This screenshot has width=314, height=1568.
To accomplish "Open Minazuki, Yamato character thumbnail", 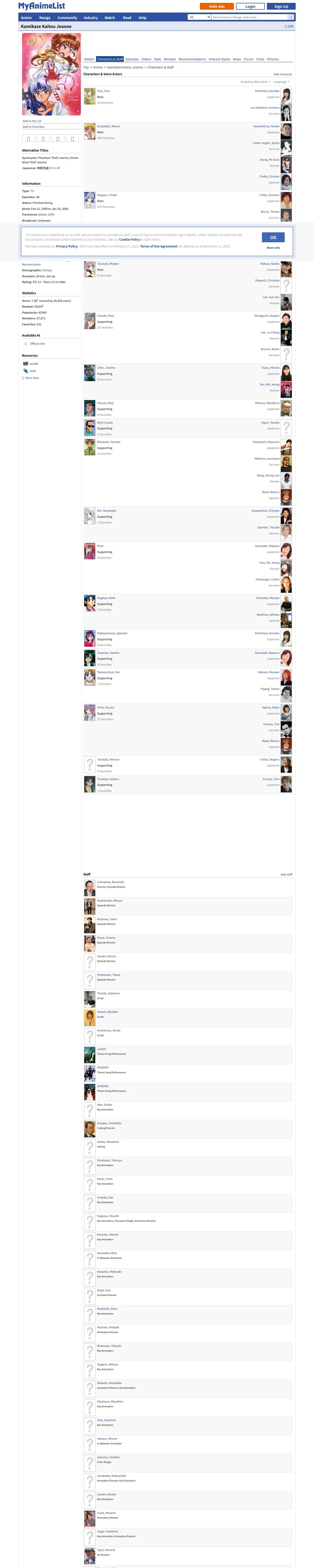I will click(x=90, y=447).
